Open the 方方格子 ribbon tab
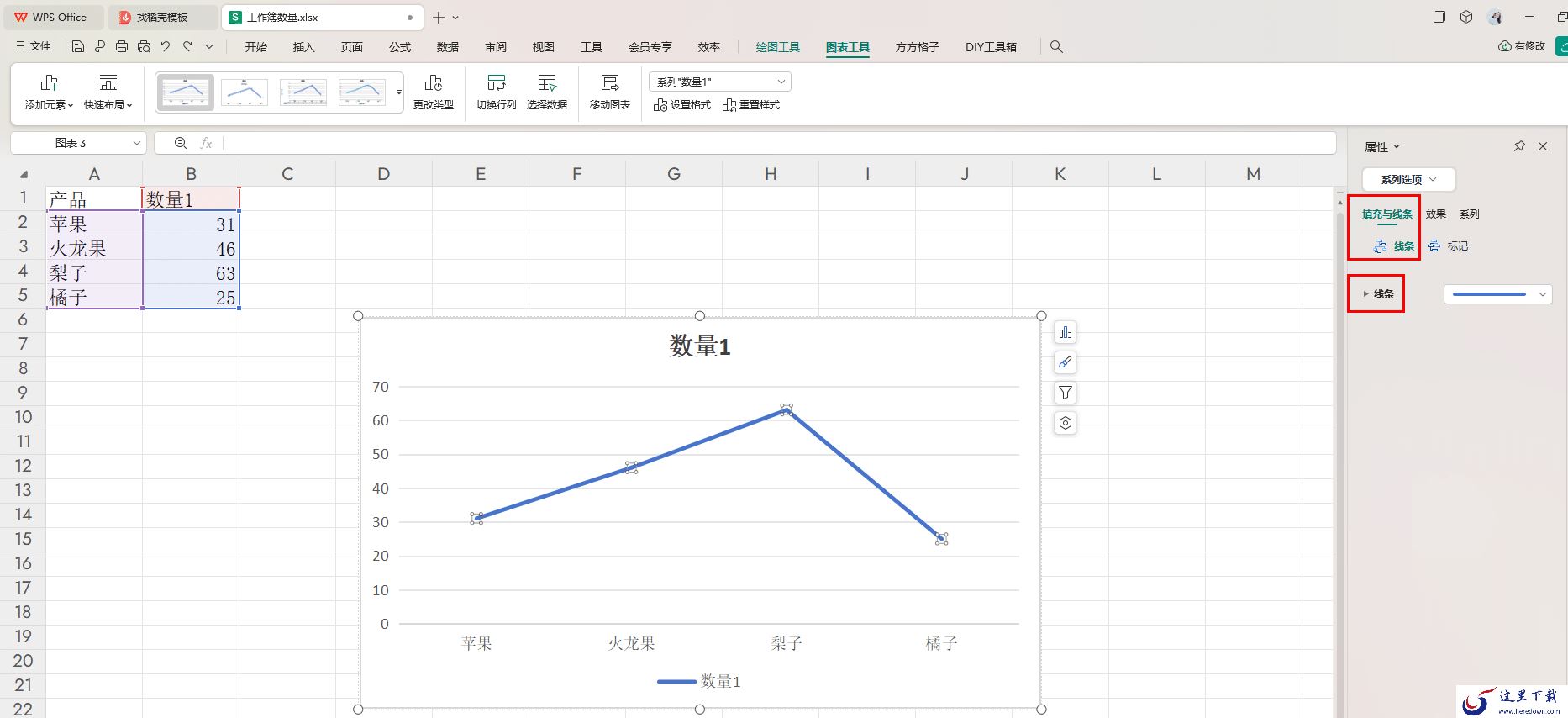The height and width of the screenshot is (718, 1568). (917, 47)
